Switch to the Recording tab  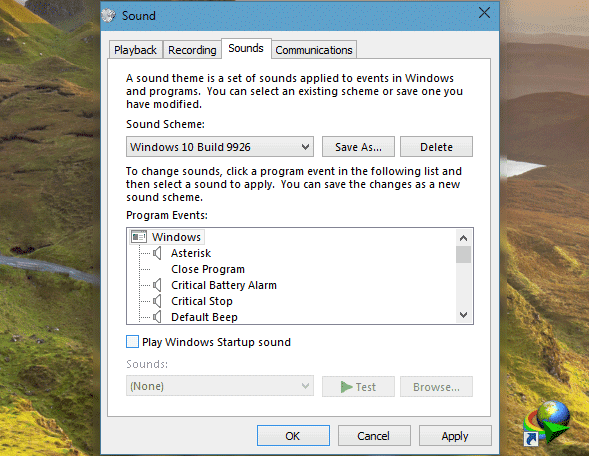(192, 50)
